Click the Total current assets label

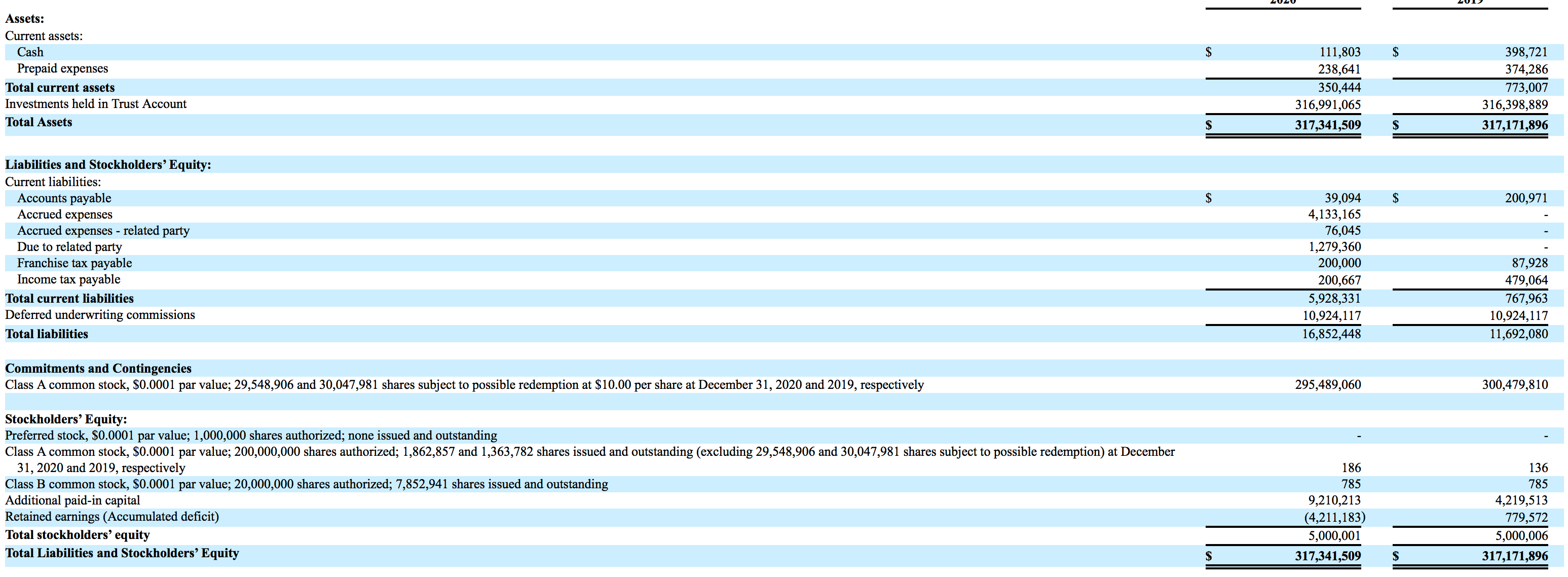pyautogui.click(x=60, y=88)
